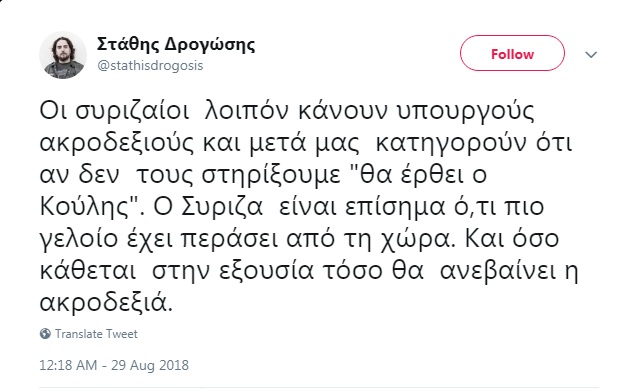Open the display name Στάθης Δρογώσης
The width and height of the screenshot is (634, 389).
coord(176,44)
